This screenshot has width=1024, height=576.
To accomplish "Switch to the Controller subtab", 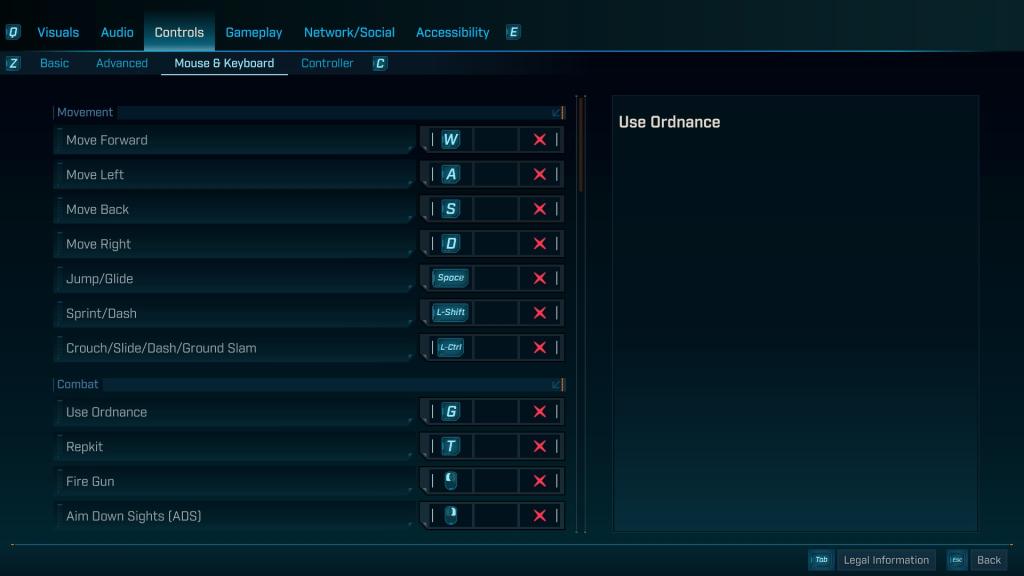I will coord(327,62).
